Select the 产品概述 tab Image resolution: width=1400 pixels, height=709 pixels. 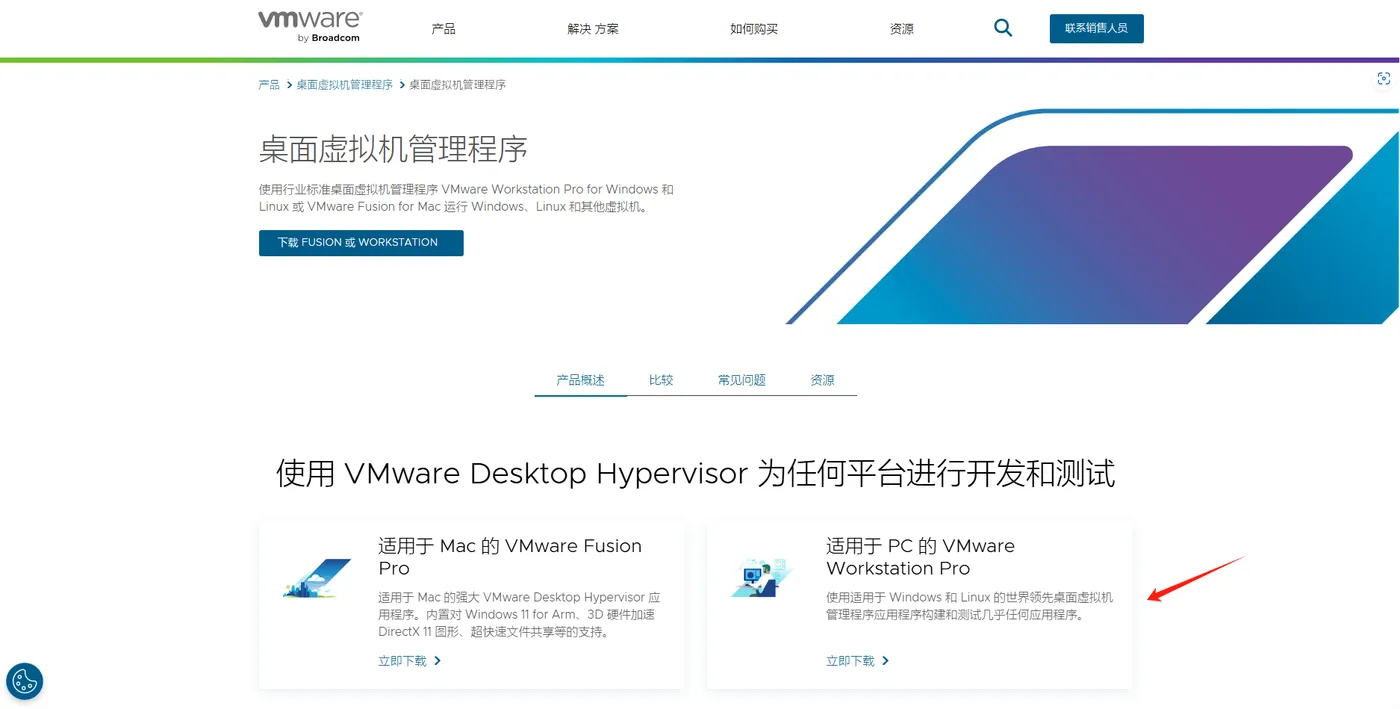pyautogui.click(x=581, y=380)
